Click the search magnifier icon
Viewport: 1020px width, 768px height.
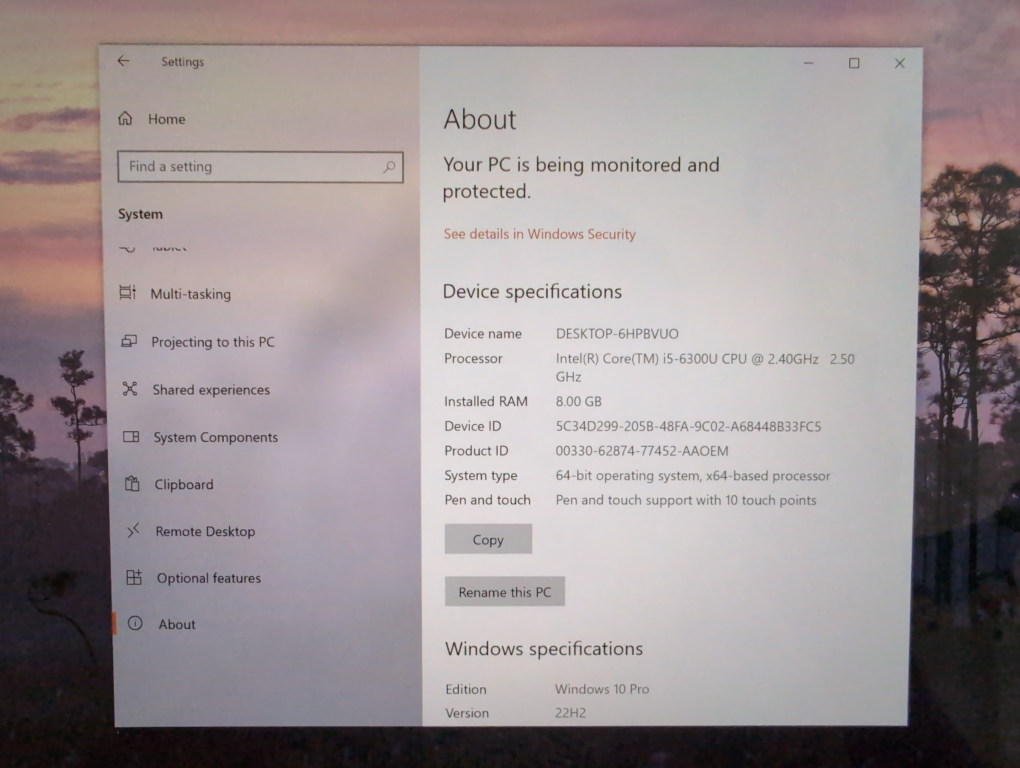pos(388,167)
